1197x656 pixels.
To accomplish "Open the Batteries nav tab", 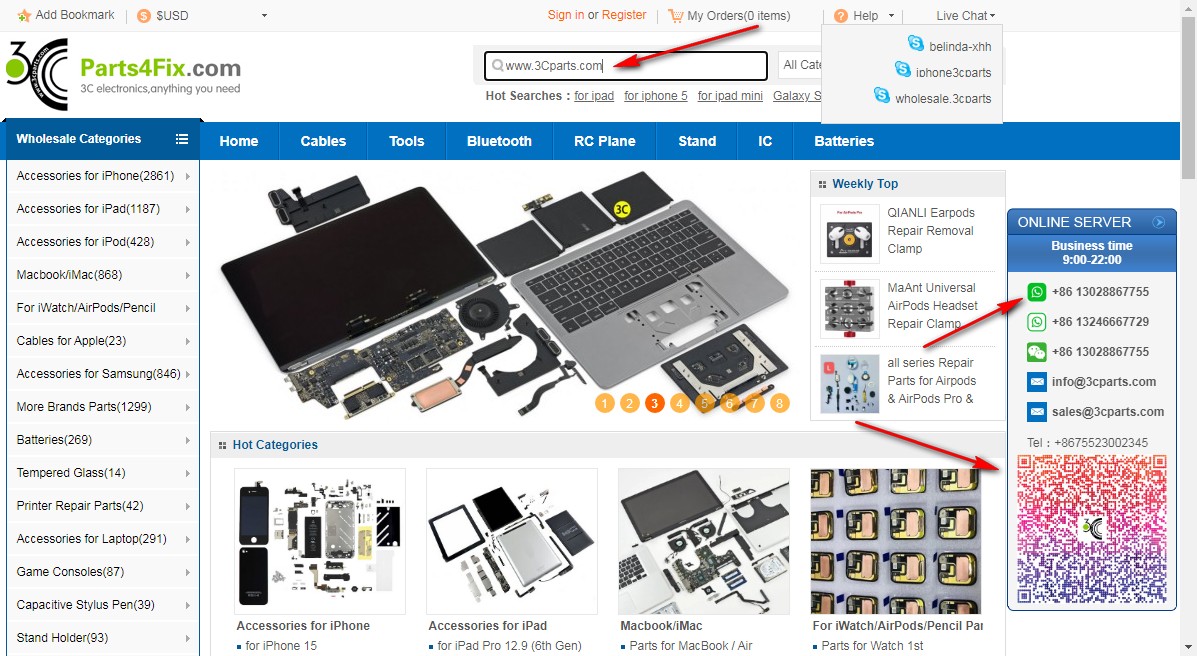I will (844, 141).
